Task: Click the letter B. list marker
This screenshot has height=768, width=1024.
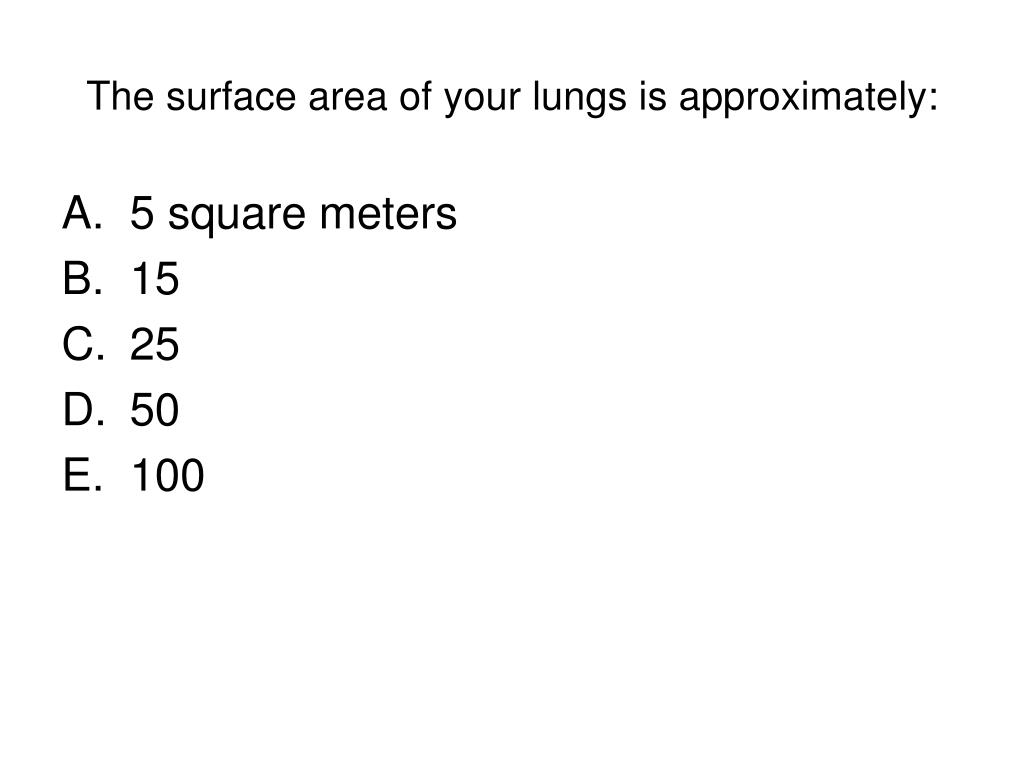Action: [82, 279]
